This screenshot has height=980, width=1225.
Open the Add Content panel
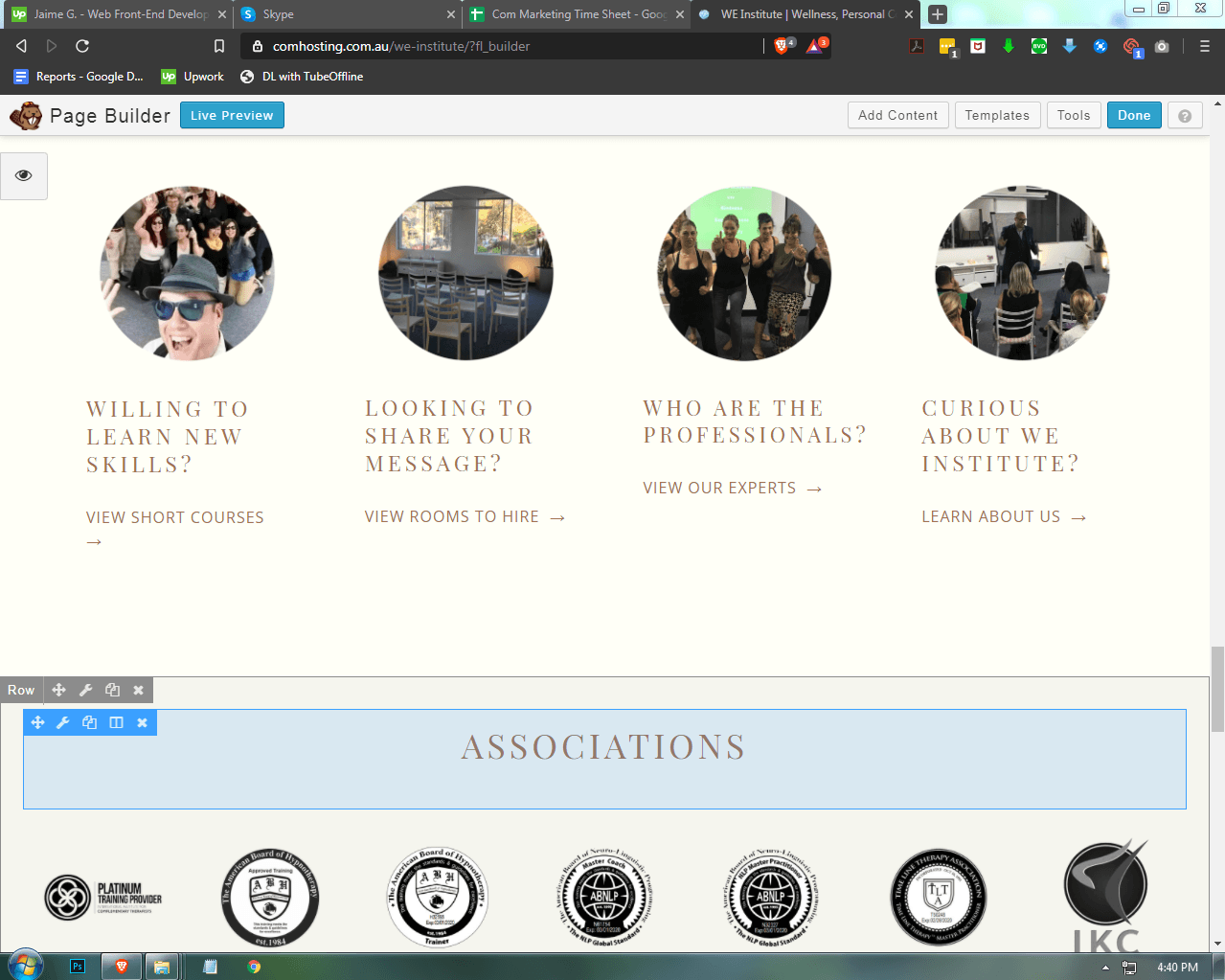coord(898,115)
